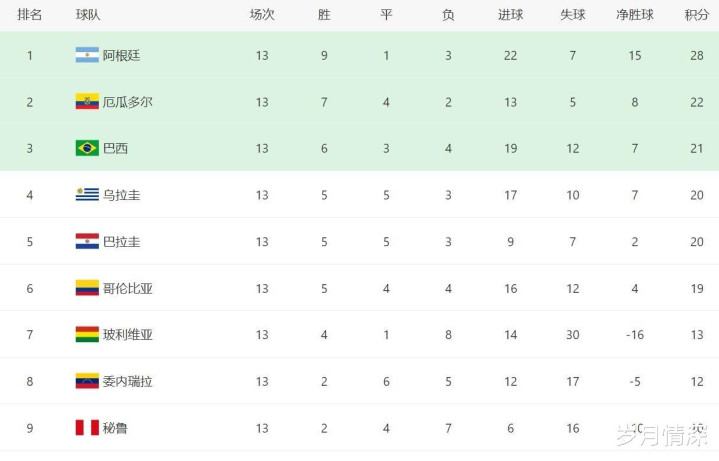The height and width of the screenshot is (461, 719).
Task: Click the Bolivia flag icon
Action: [87, 334]
